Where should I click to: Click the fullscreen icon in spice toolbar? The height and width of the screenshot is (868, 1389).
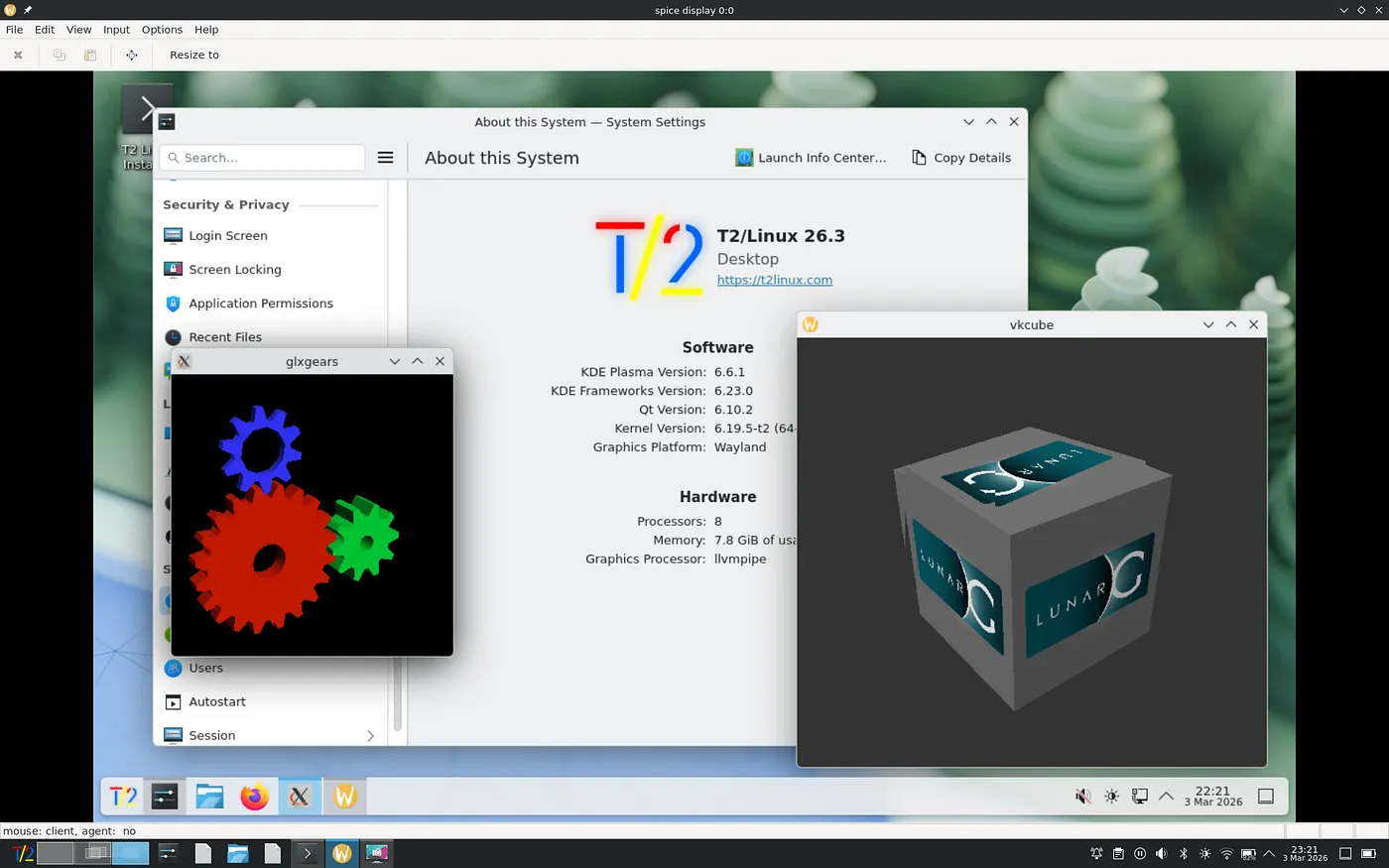pyautogui.click(x=131, y=56)
